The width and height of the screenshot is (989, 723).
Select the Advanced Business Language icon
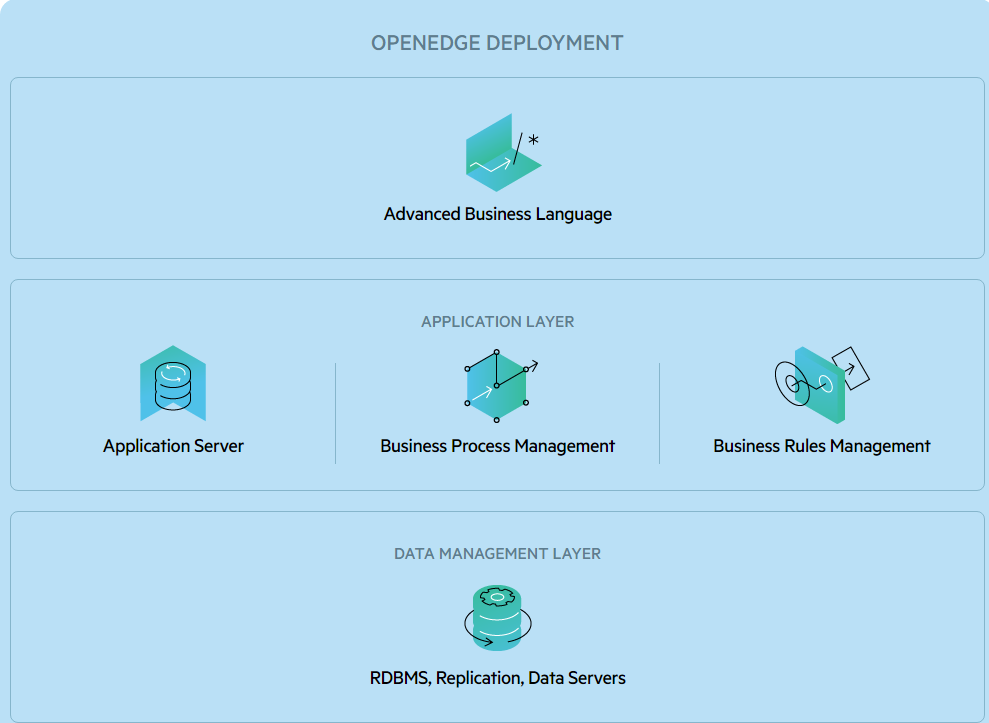click(498, 152)
